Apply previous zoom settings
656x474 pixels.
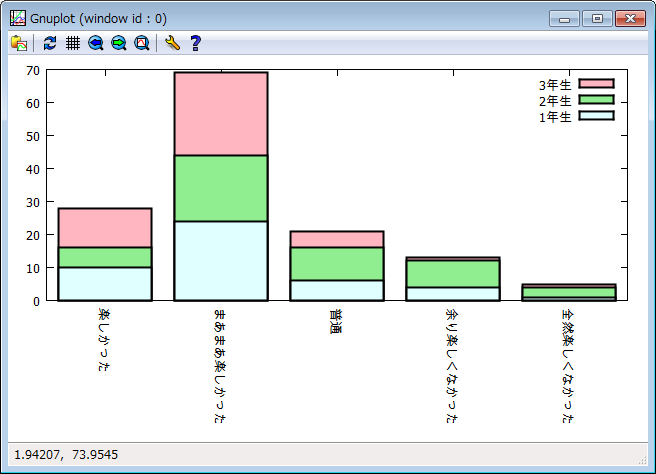pyautogui.click(x=96, y=43)
